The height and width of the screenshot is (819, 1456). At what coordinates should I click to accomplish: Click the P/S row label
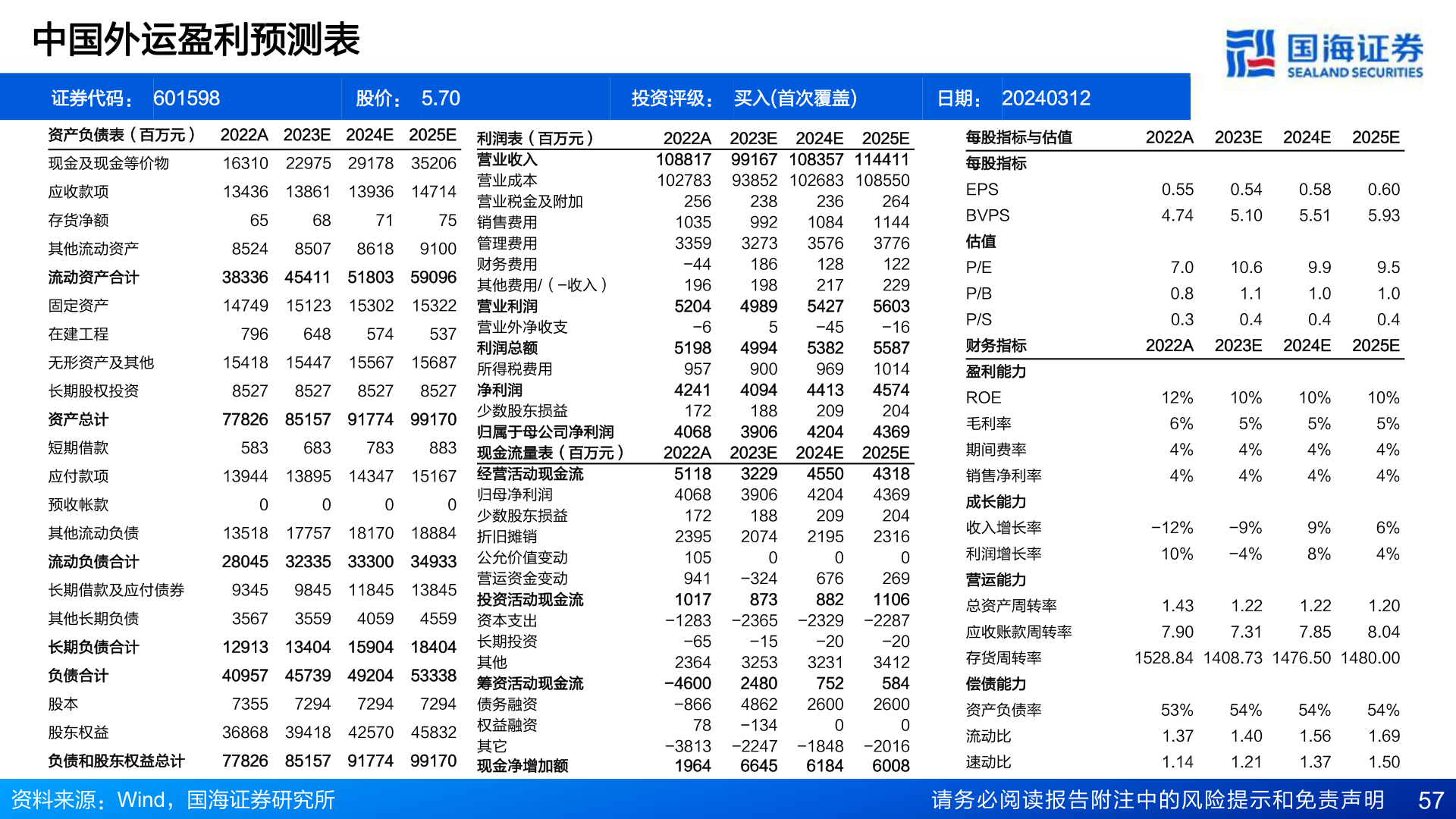pos(978,320)
